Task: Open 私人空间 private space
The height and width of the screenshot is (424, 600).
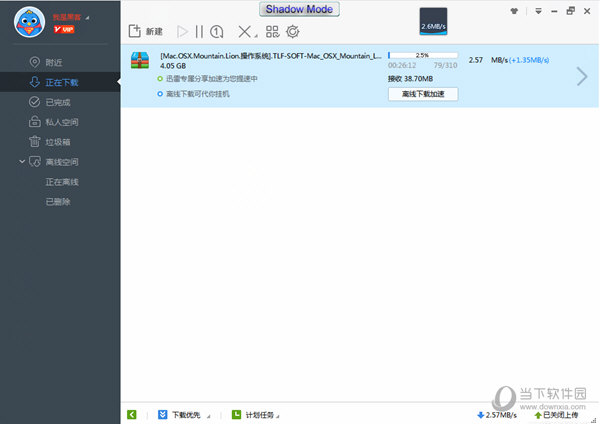Action: click(62, 122)
